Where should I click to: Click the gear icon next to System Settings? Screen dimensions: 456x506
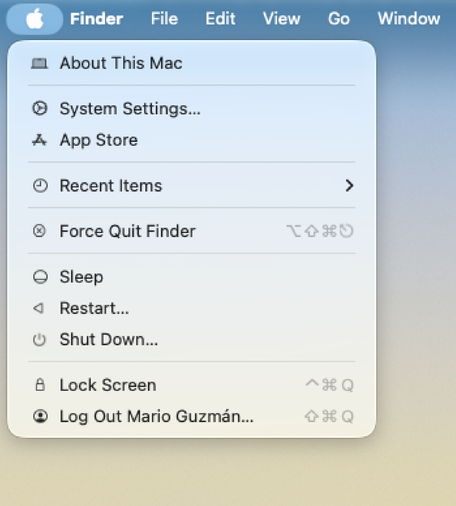point(40,108)
